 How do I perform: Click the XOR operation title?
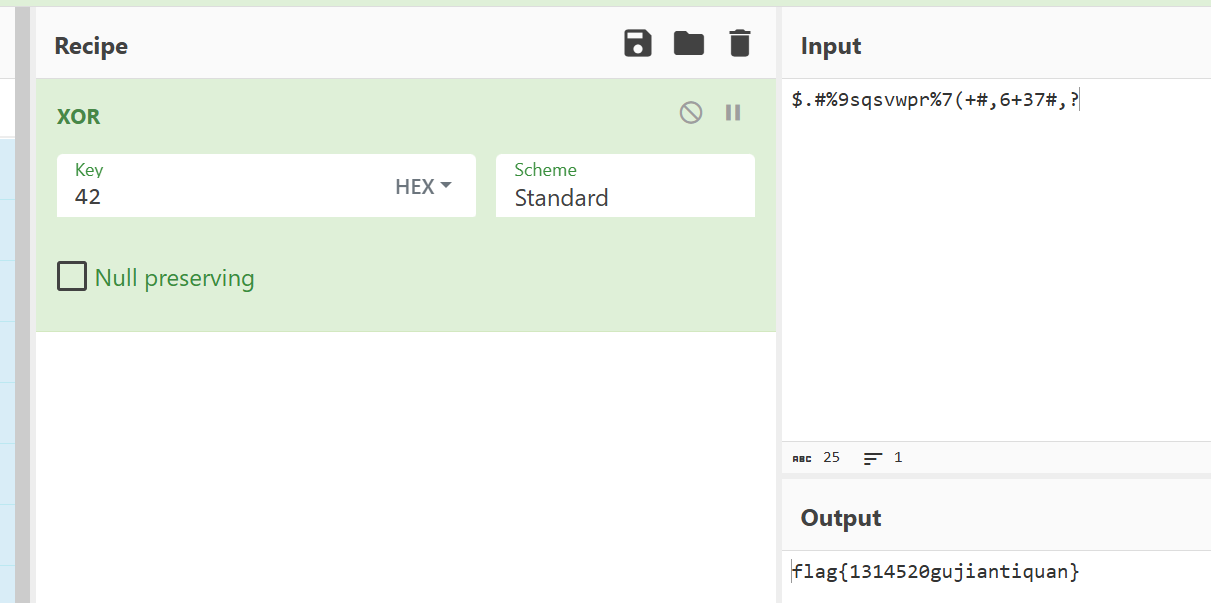[x=79, y=117]
